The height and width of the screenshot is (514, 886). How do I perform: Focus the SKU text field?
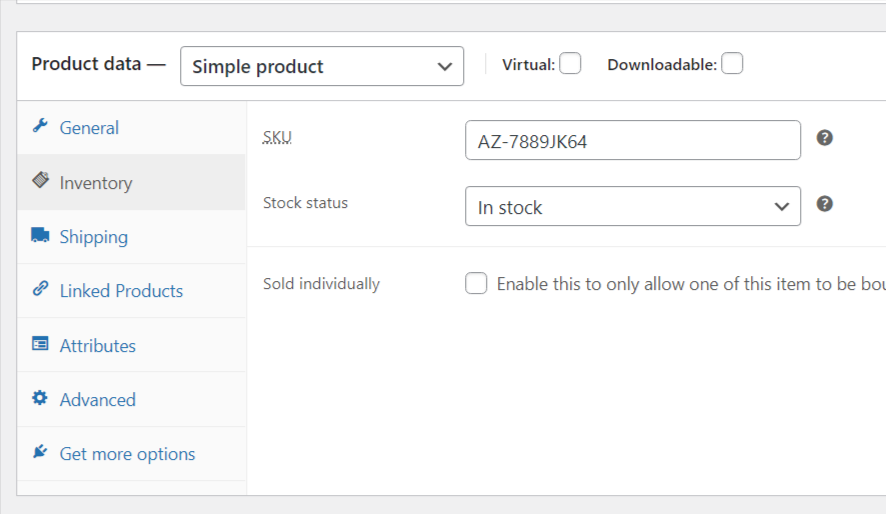tap(633, 140)
